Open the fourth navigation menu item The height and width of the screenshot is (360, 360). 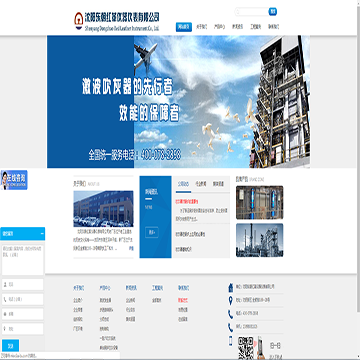pyautogui.click(x=237, y=27)
